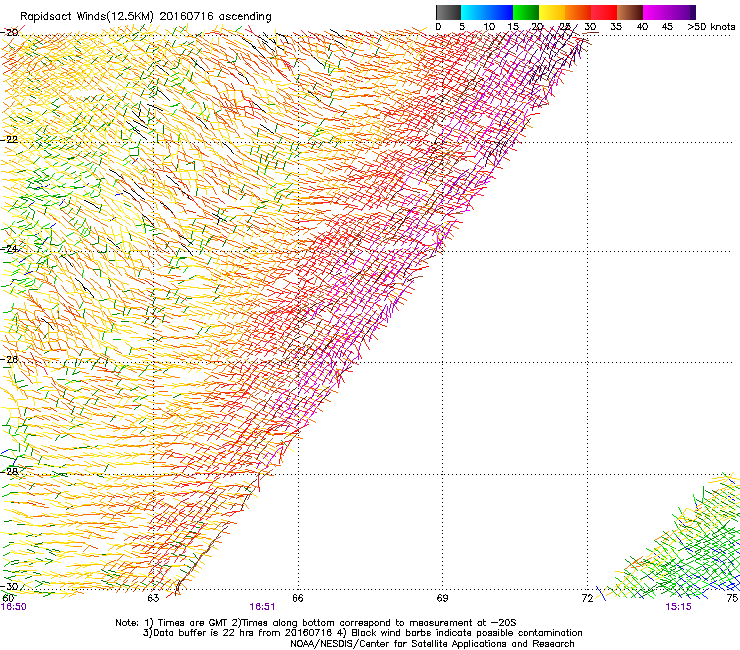740x650 pixels.
Task: Click the gray 0-5 knots color swatch
Action: coord(448,12)
